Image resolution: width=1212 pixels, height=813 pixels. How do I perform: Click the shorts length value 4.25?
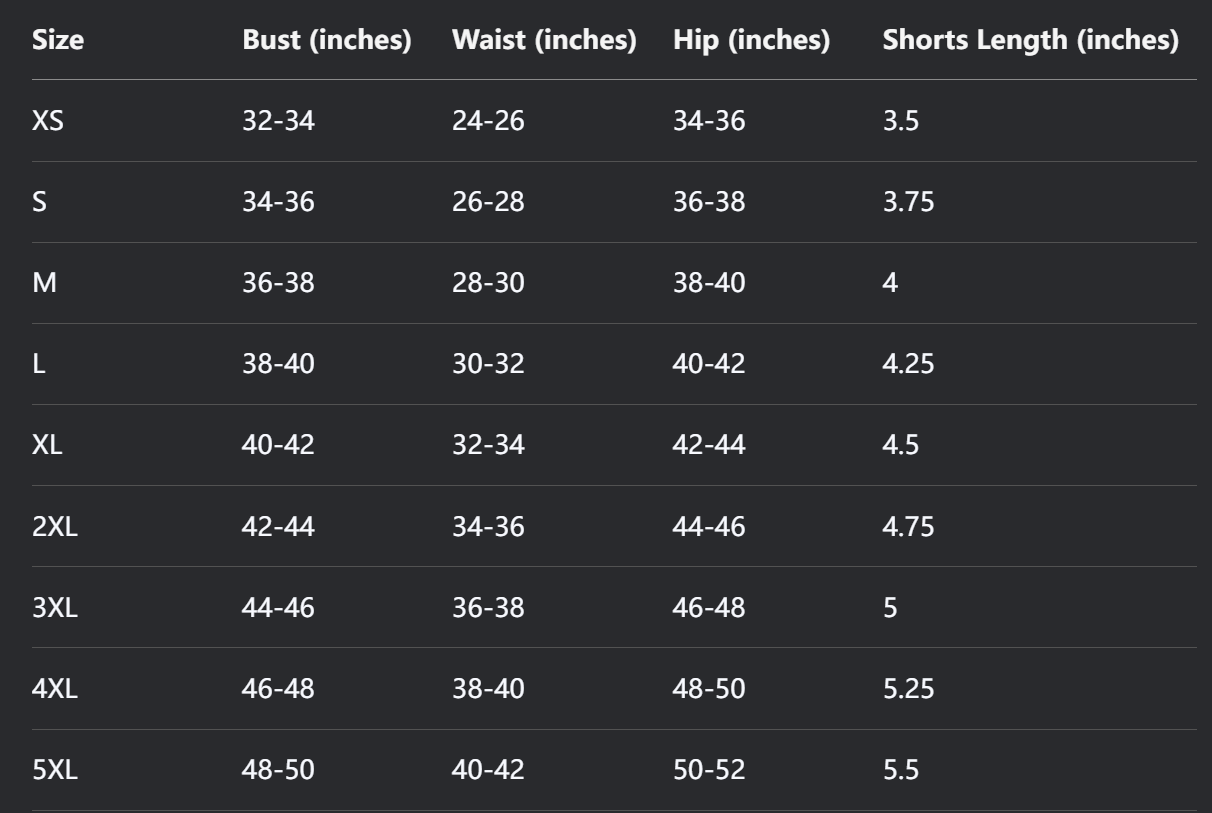pyautogui.click(x=908, y=365)
